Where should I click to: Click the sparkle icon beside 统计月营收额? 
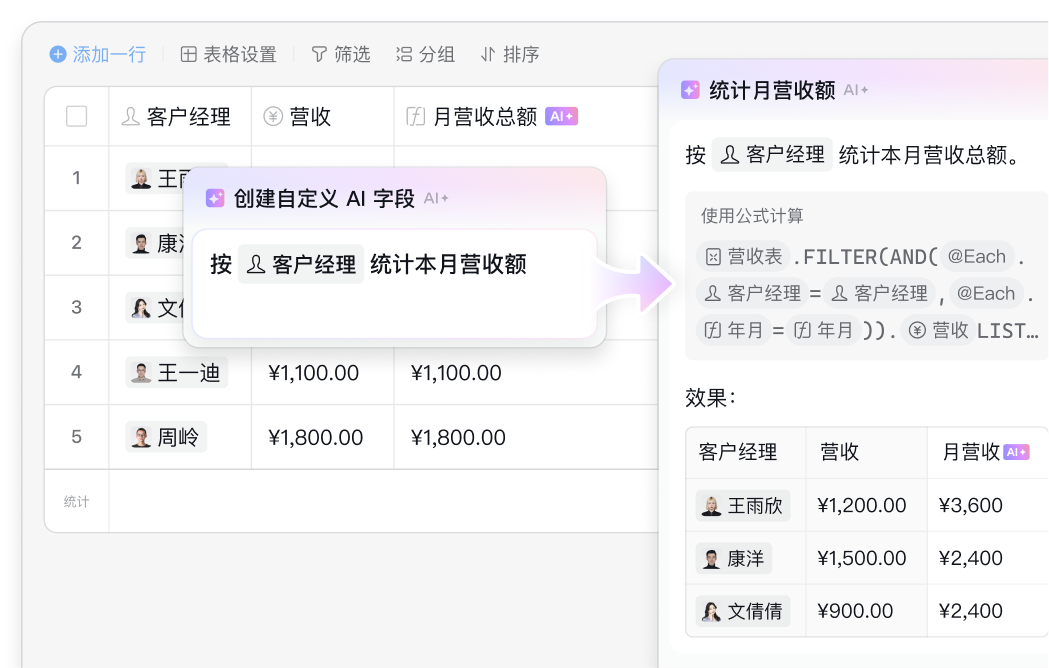(x=690, y=90)
